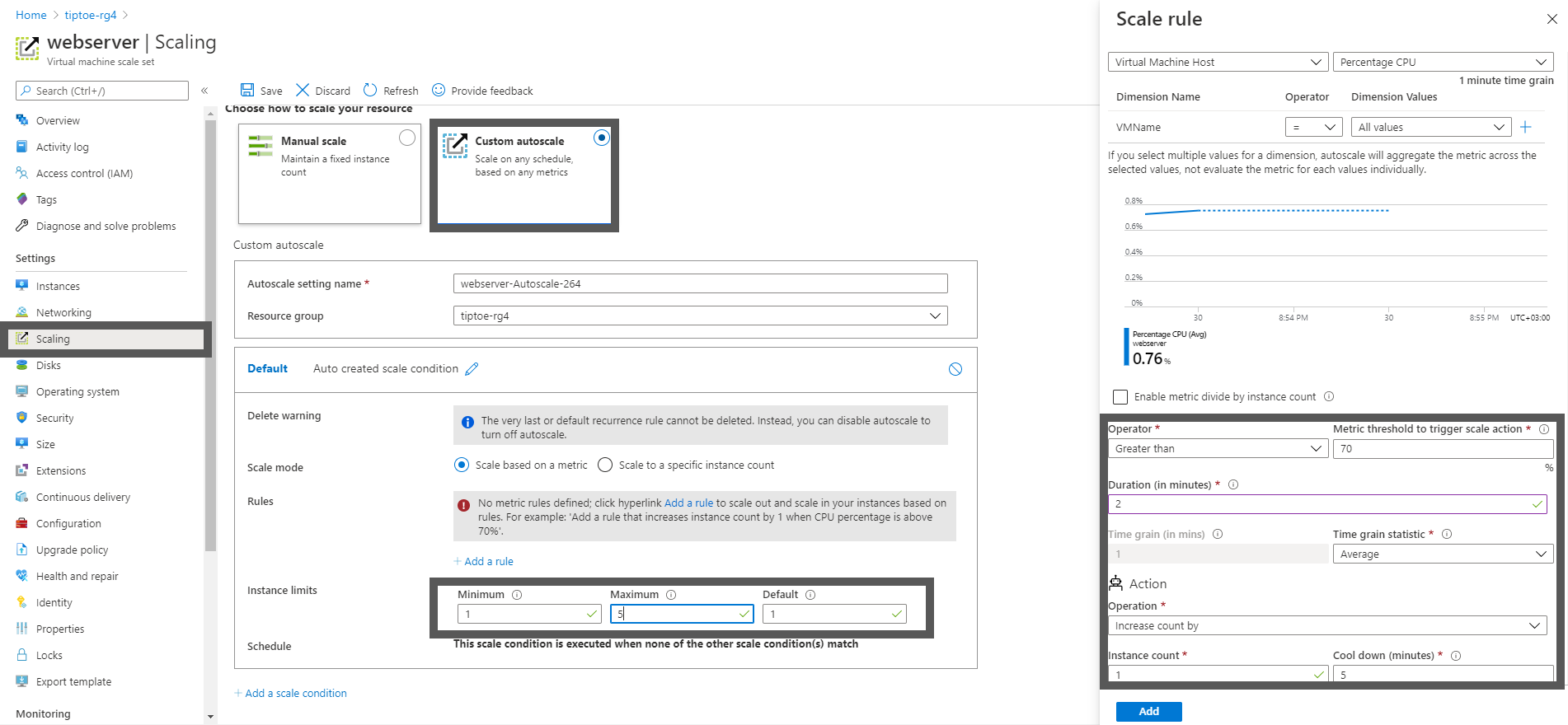Enable metric divide by instance count checkbox
This screenshot has width=1568, height=725.
(1120, 397)
